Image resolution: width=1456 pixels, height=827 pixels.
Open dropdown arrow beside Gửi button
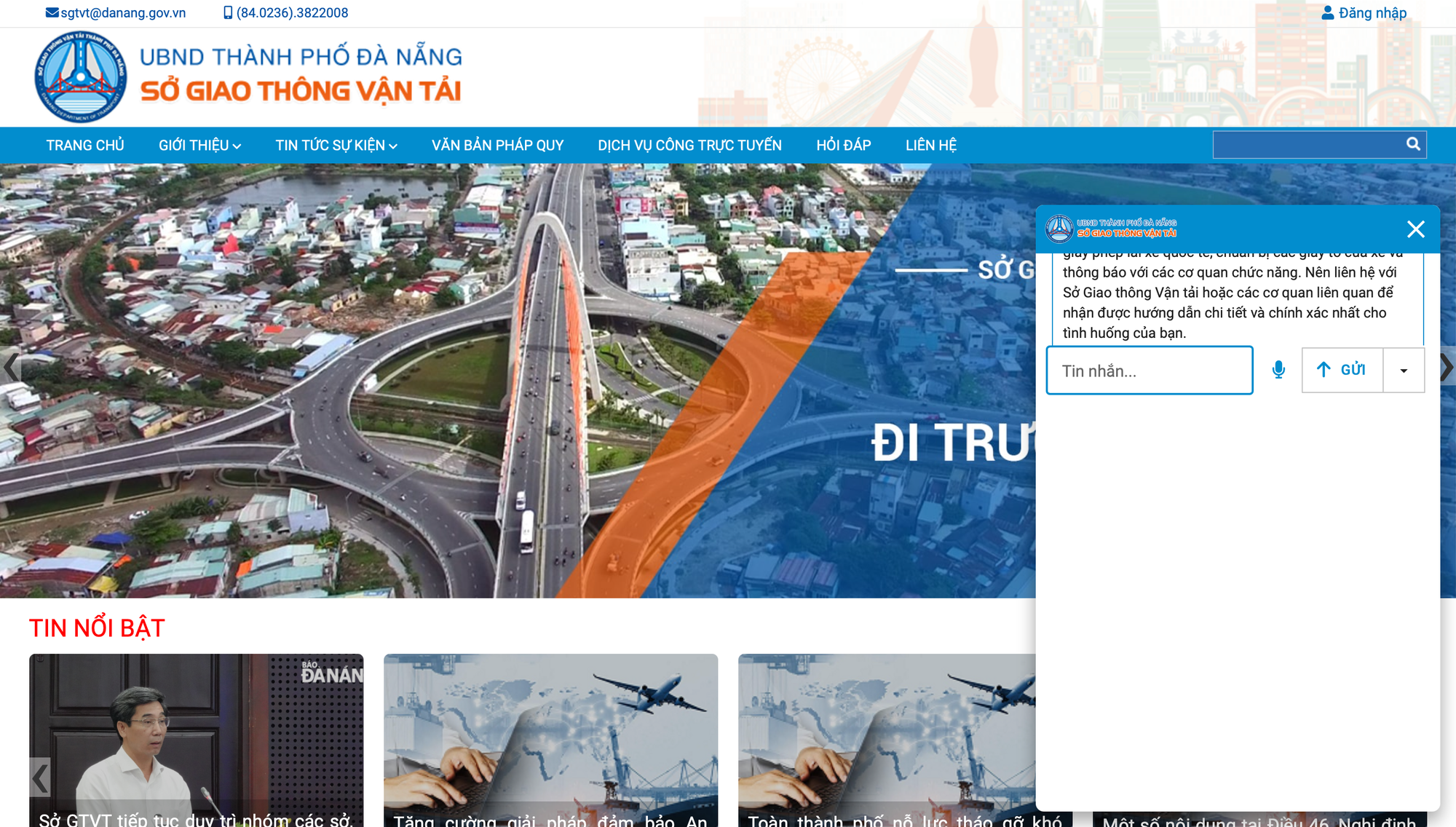pyautogui.click(x=1404, y=371)
